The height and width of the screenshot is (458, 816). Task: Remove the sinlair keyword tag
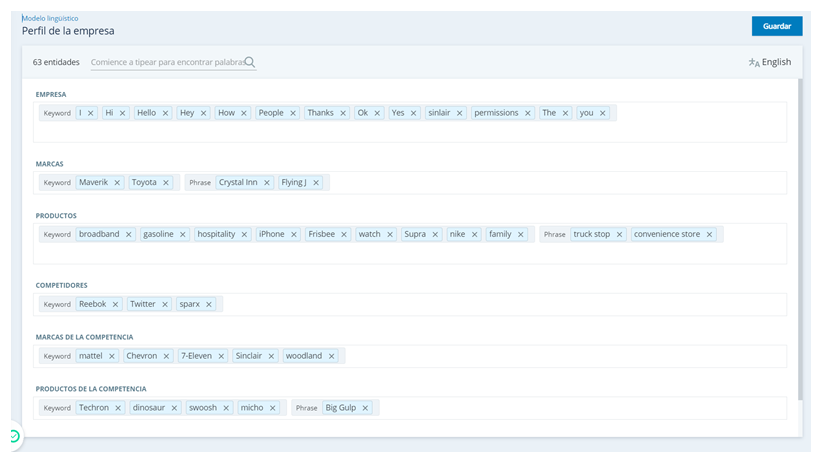tap(460, 113)
